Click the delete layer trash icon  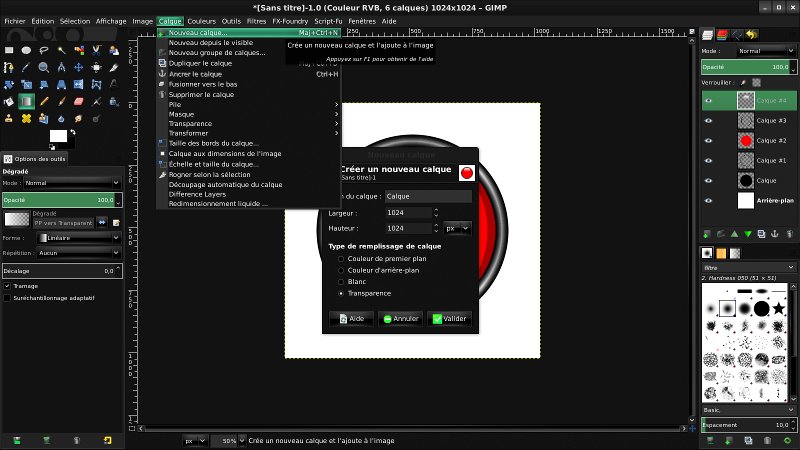click(789, 234)
